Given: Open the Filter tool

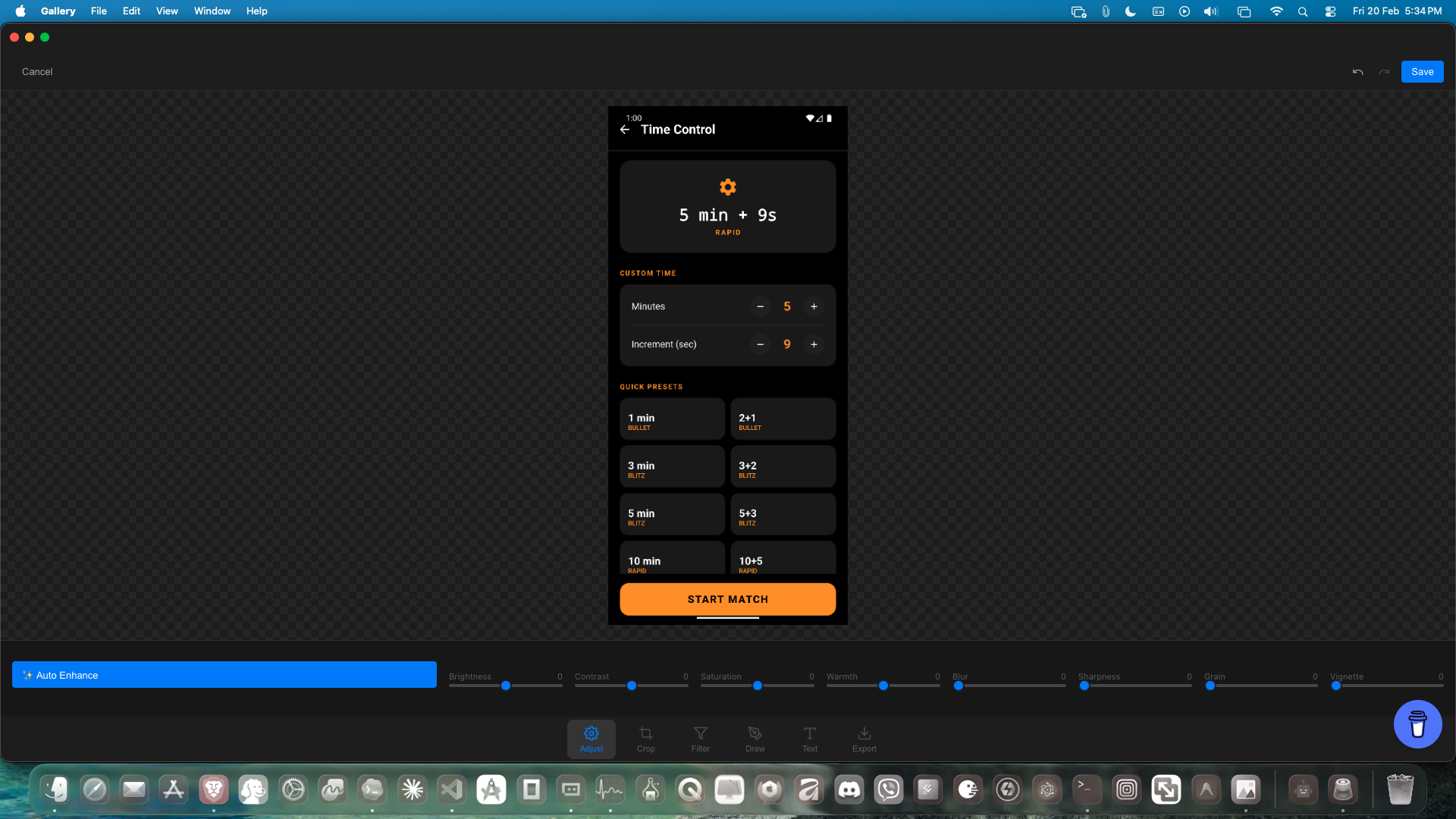Looking at the screenshot, I should tap(700, 739).
